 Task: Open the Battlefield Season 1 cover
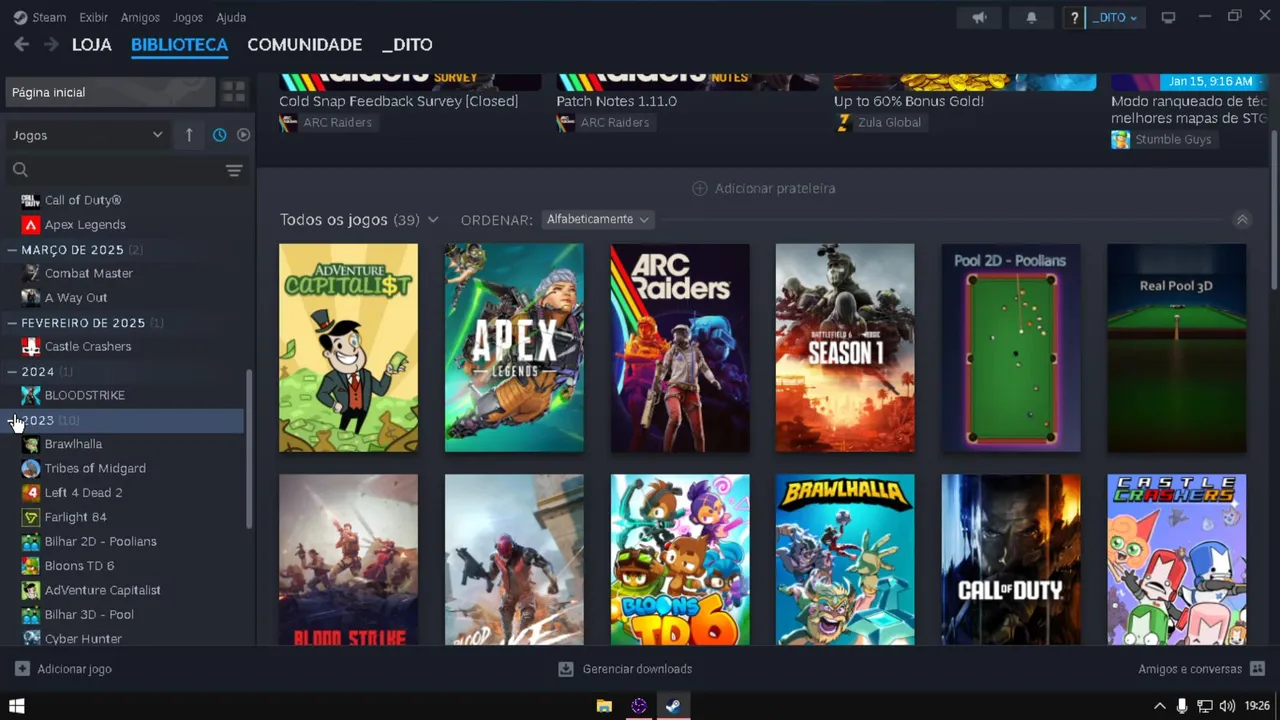click(845, 348)
